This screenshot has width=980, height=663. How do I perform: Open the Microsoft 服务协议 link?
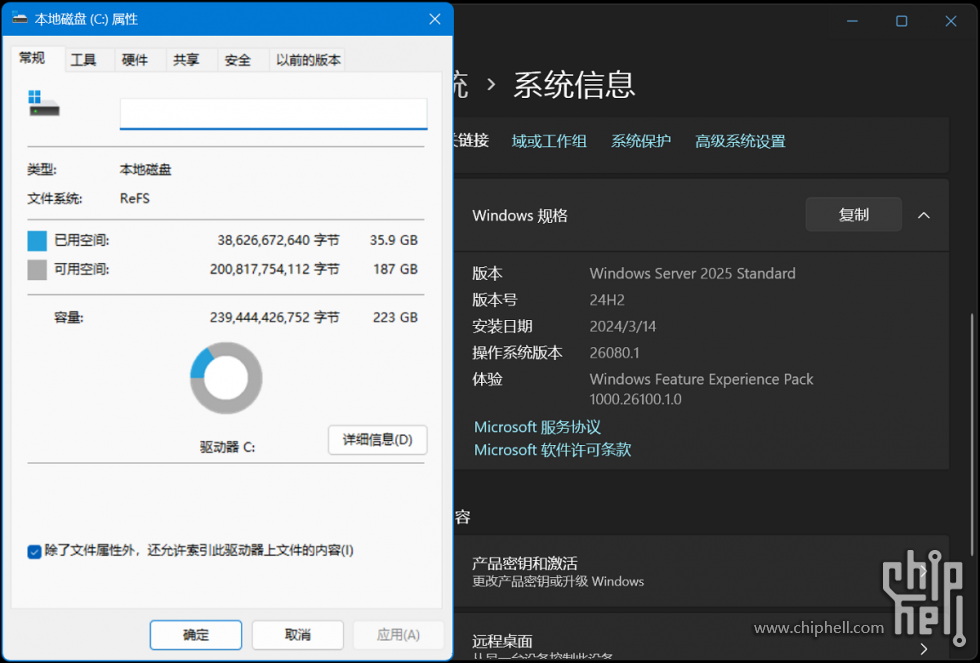(x=537, y=427)
